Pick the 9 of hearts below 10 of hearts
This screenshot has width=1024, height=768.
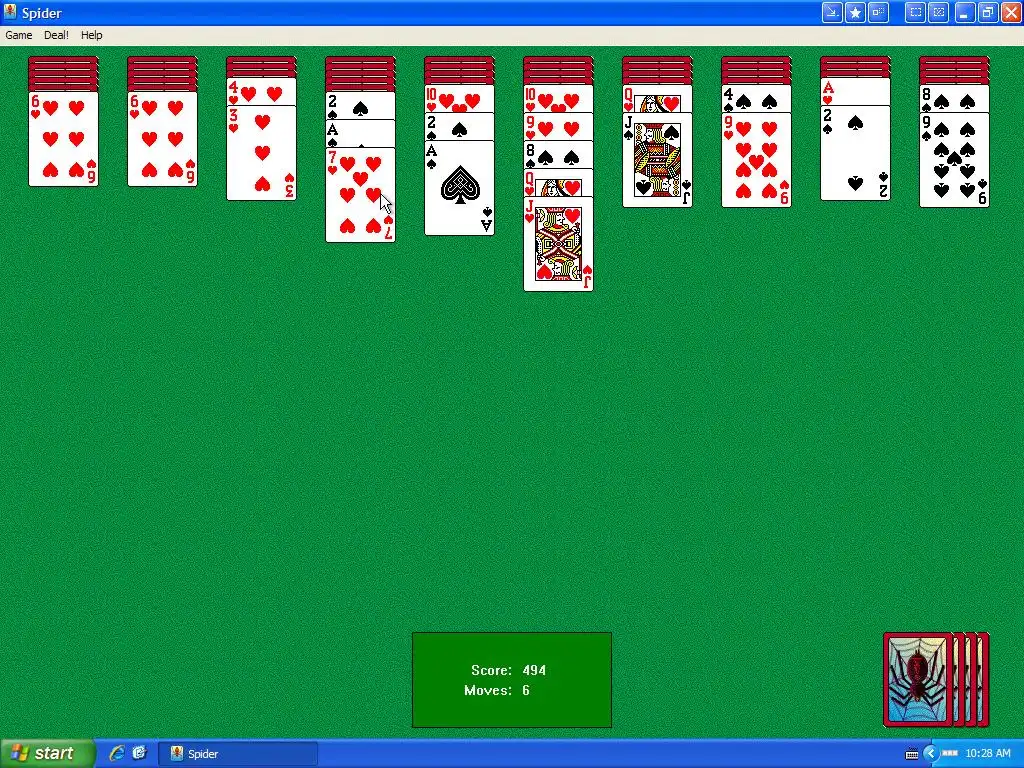pos(558,127)
